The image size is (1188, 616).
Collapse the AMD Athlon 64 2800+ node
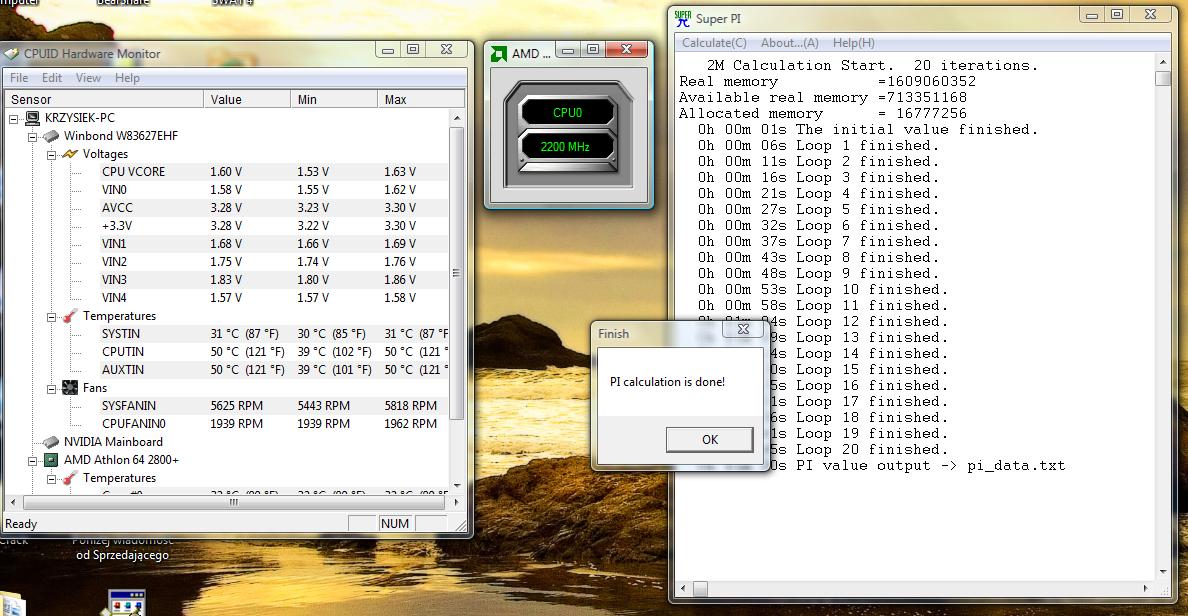coord(33,461)
